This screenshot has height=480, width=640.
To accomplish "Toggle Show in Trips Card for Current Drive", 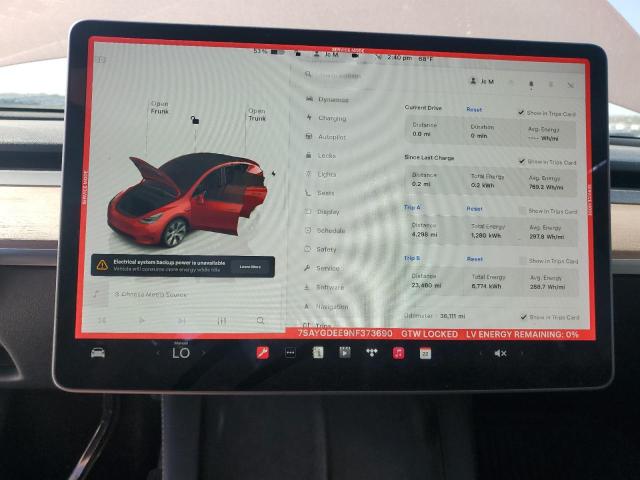I will (x=521, y=112).
